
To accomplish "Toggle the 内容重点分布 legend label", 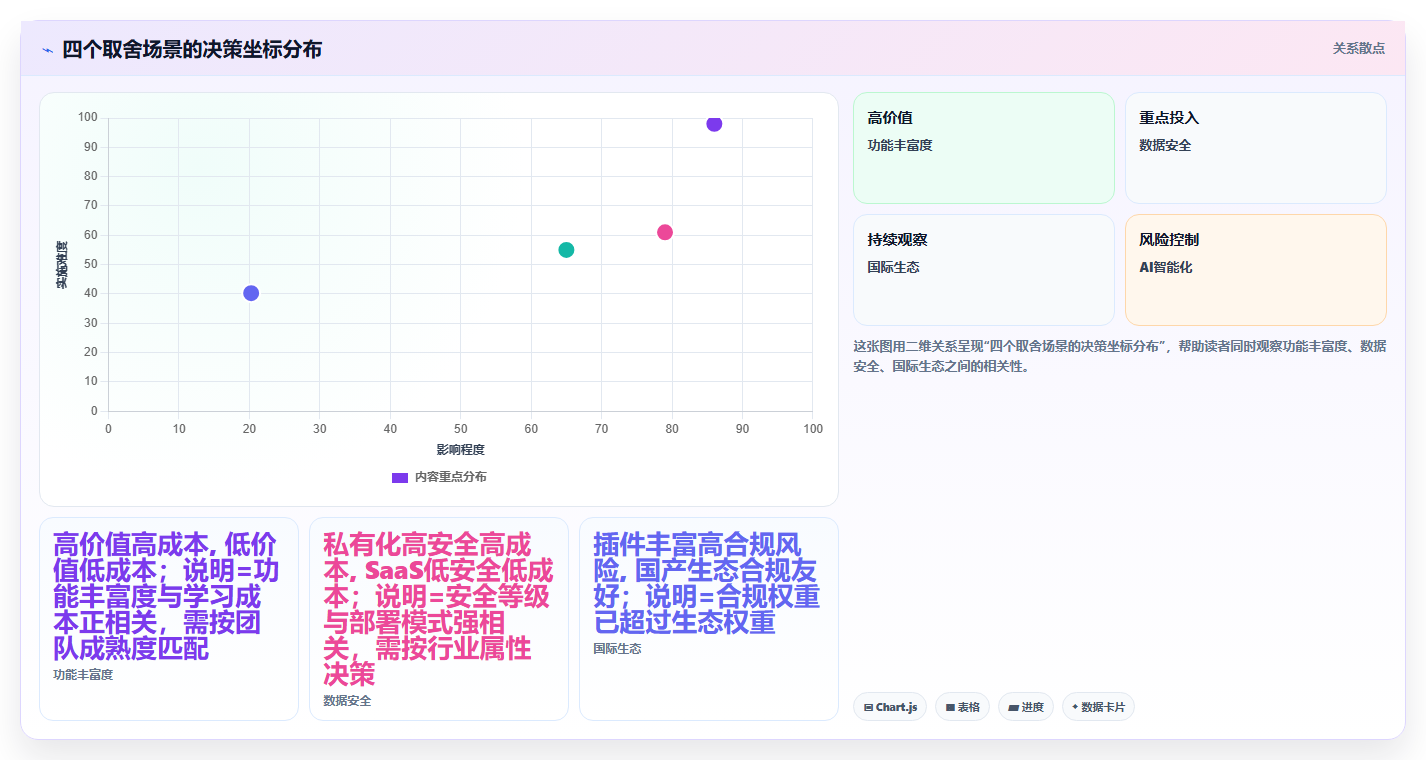I will click(x=451, y=477).
